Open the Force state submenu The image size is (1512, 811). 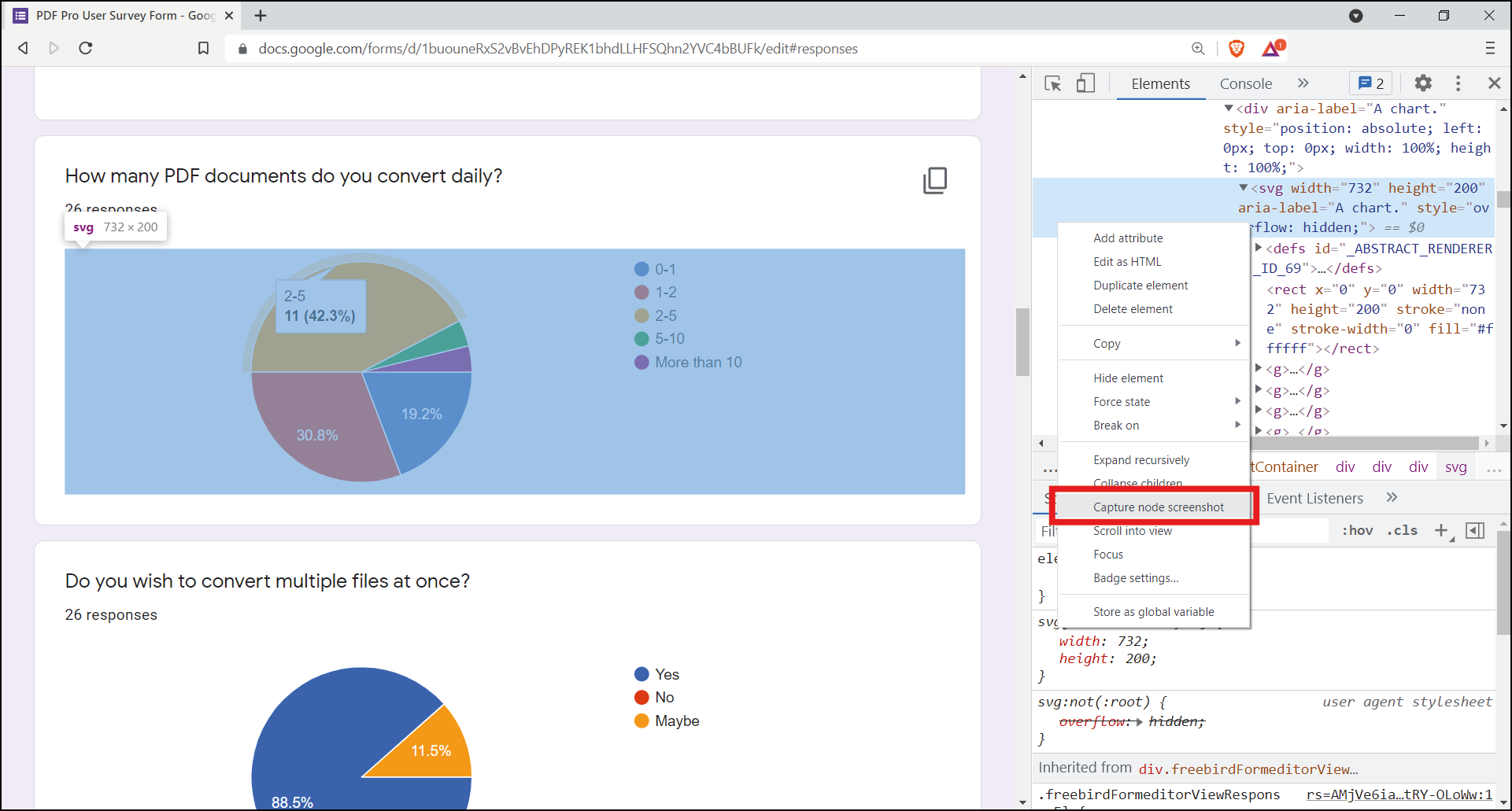(x=1153, y=402)
